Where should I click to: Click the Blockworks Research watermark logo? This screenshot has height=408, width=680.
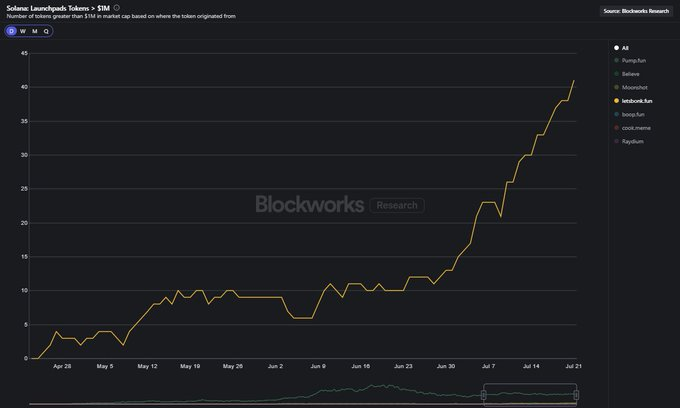(339, 205)
